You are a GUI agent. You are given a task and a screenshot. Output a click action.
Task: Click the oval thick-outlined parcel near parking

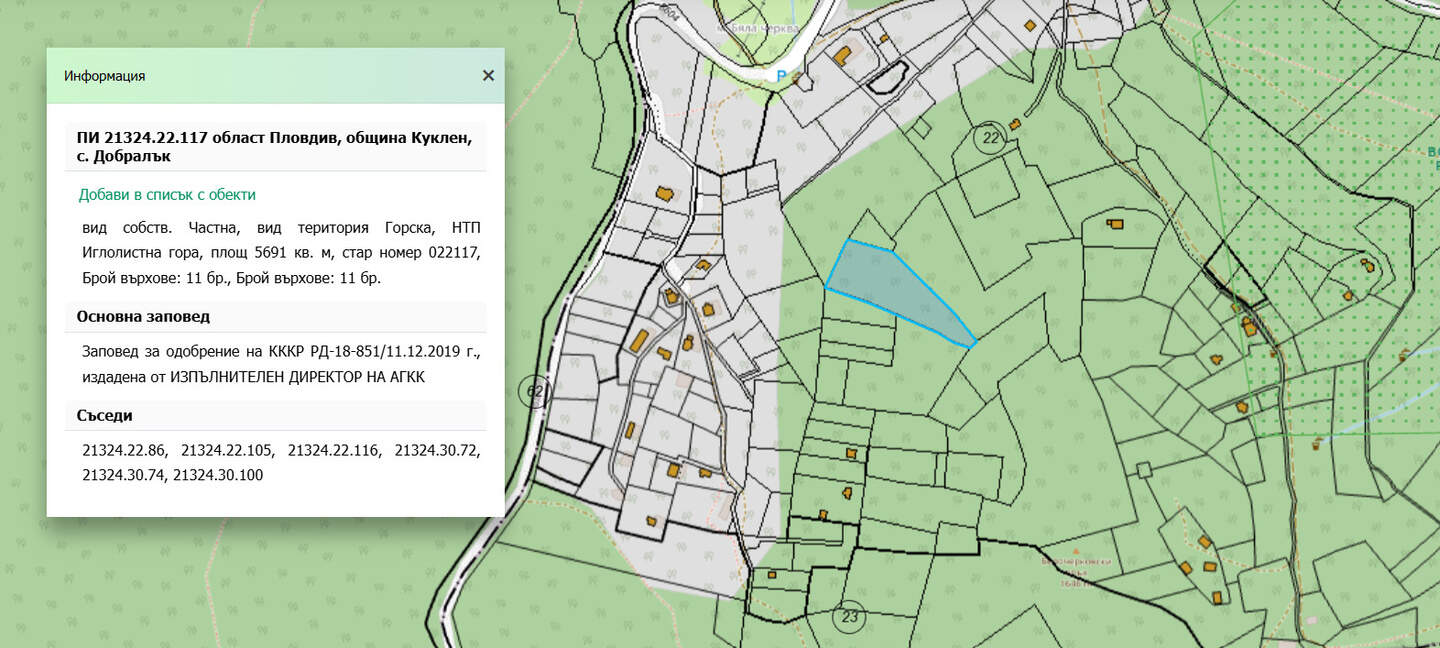pyautogui.click(x=887, y=77)
